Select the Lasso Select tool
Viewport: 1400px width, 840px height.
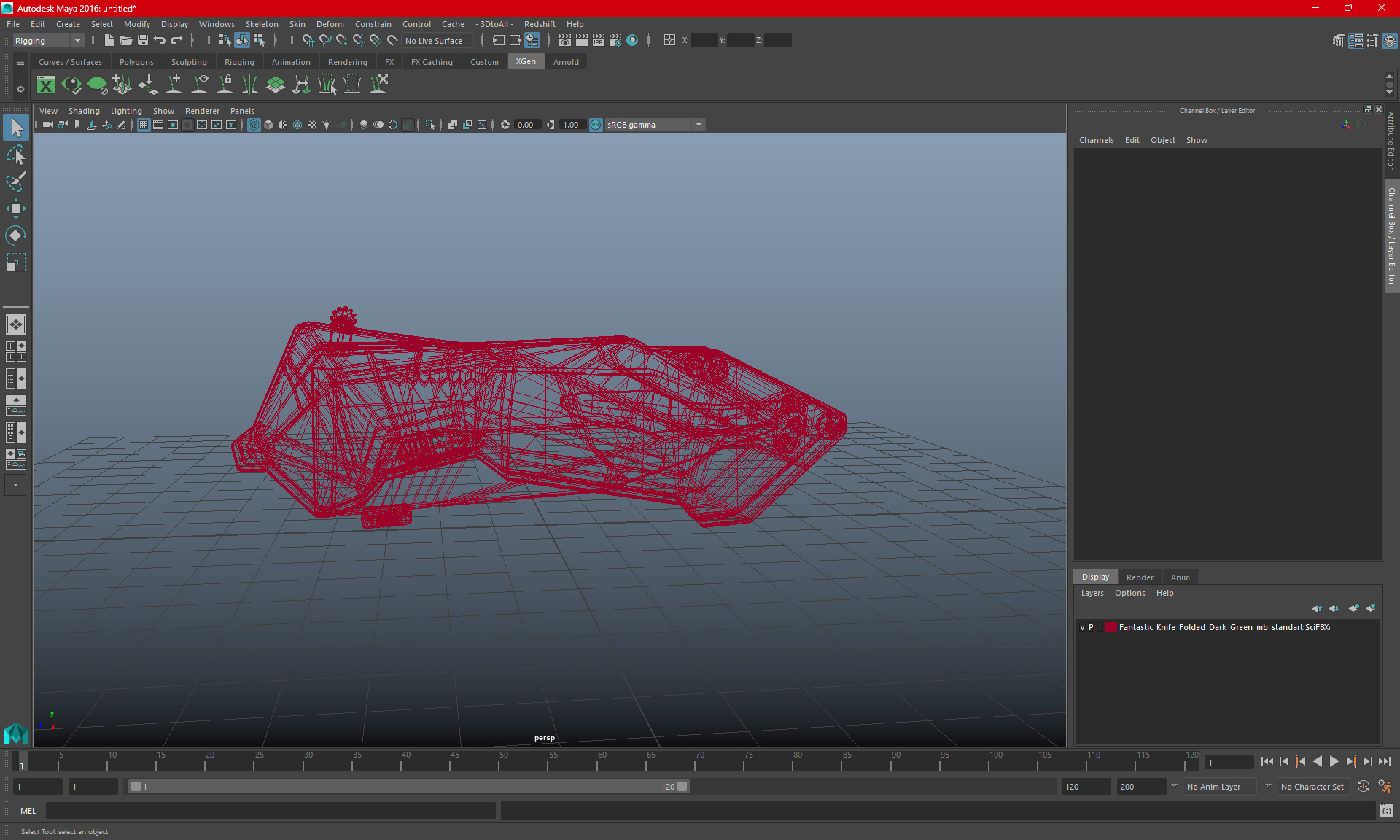click(x=15, y=155)
